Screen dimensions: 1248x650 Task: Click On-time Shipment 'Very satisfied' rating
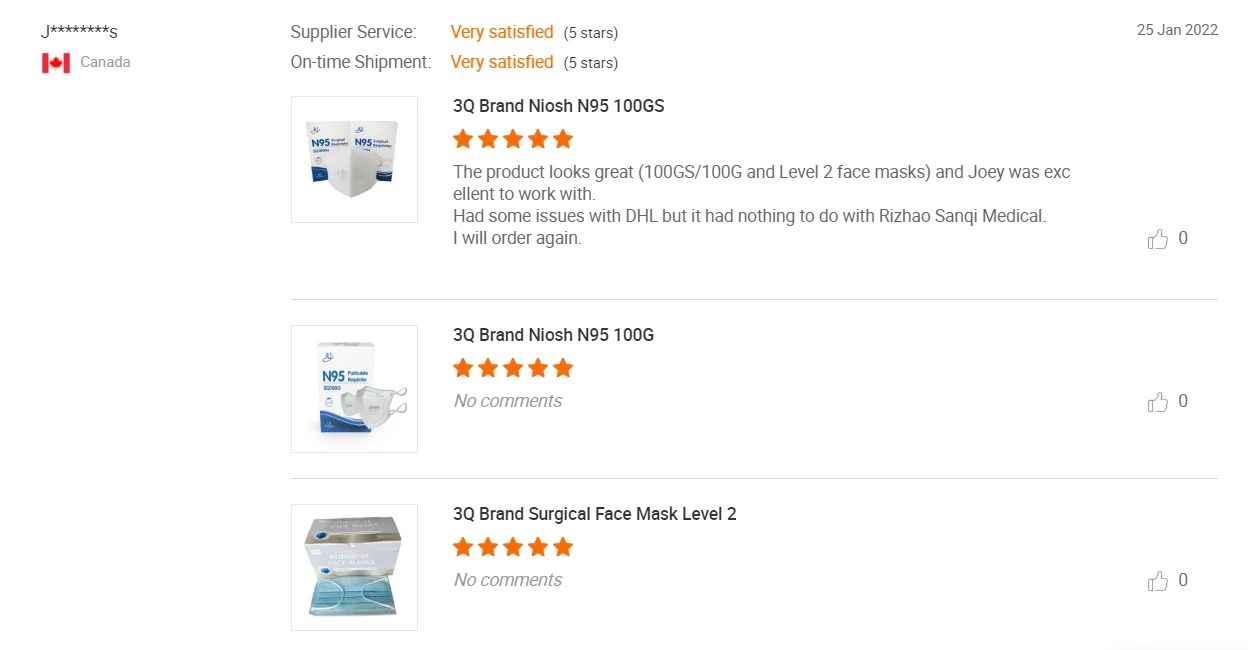pos(501,62)
